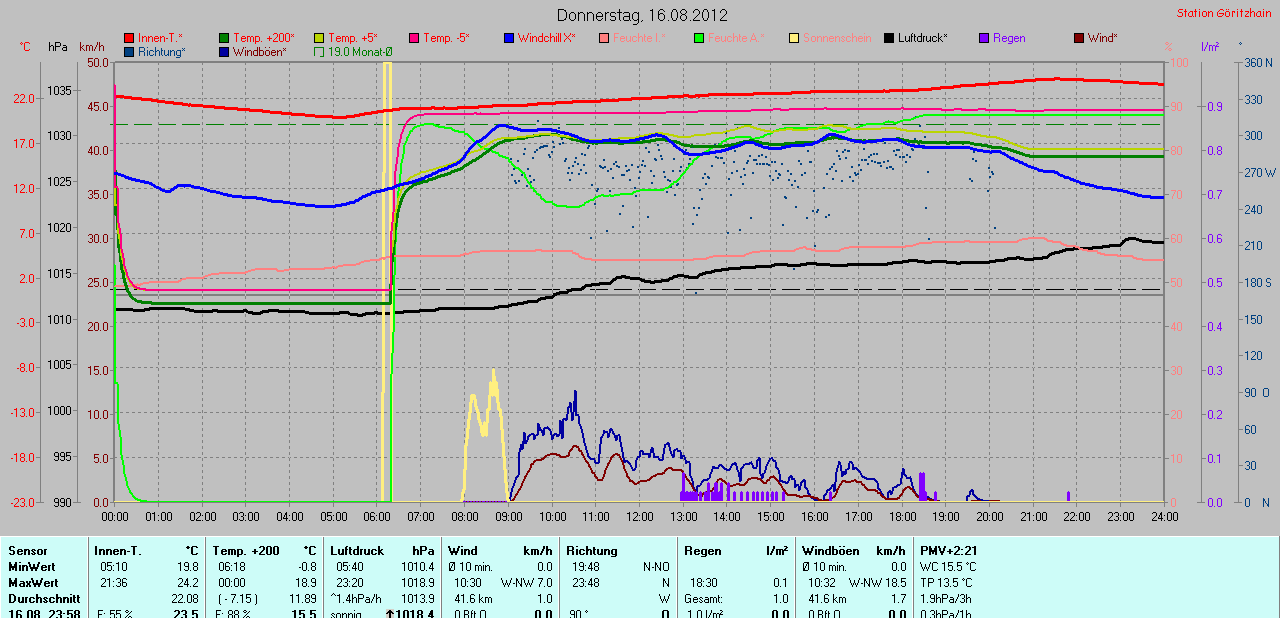Click the 'Gesamt:' rain total label
The width and height of the screenshot is (1284, 618).
(704, 599)
